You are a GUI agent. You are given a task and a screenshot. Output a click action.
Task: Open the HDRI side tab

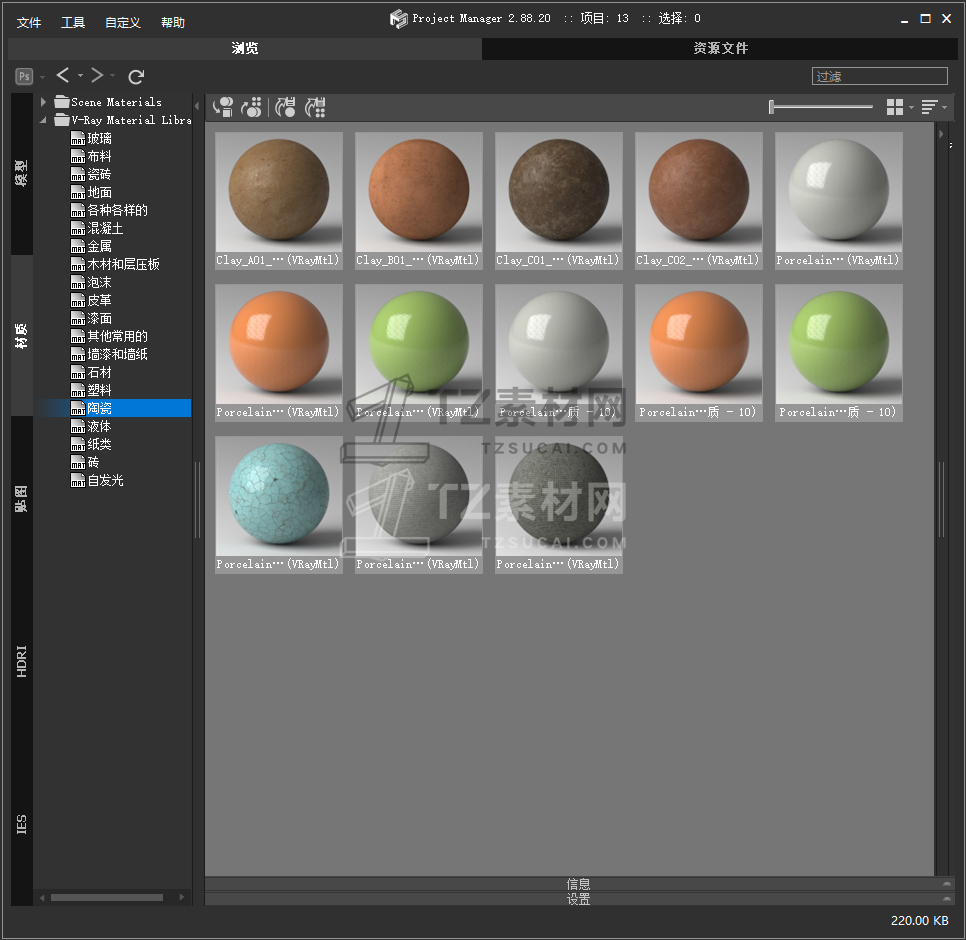pos(22,661)
